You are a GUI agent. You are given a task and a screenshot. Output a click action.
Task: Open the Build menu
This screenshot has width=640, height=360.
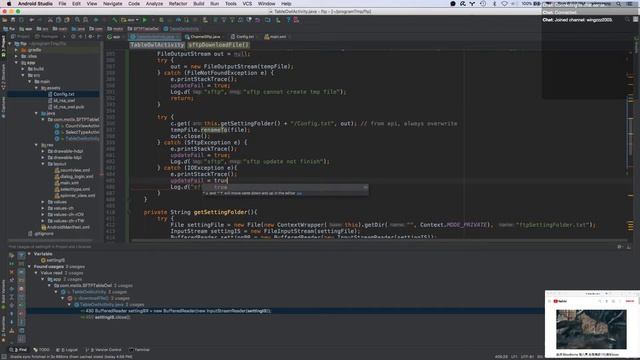[199, 4]
